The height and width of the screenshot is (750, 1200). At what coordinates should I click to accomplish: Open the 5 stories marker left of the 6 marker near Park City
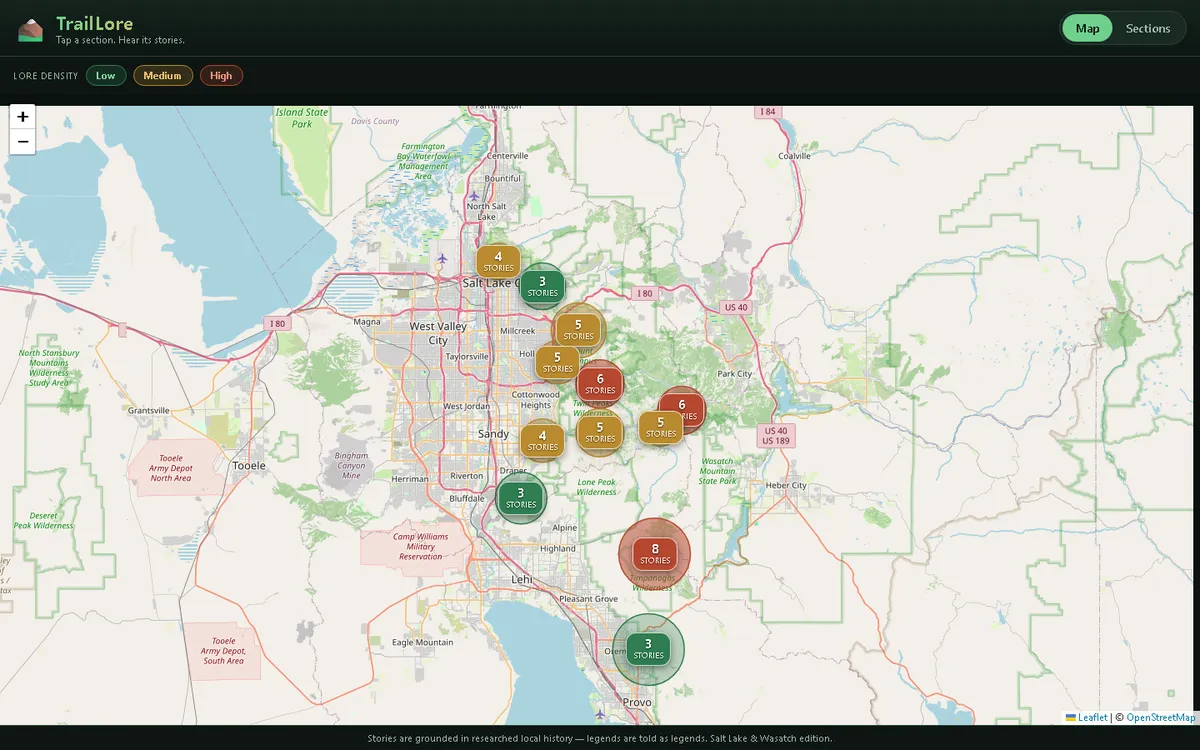coord(660,427)
